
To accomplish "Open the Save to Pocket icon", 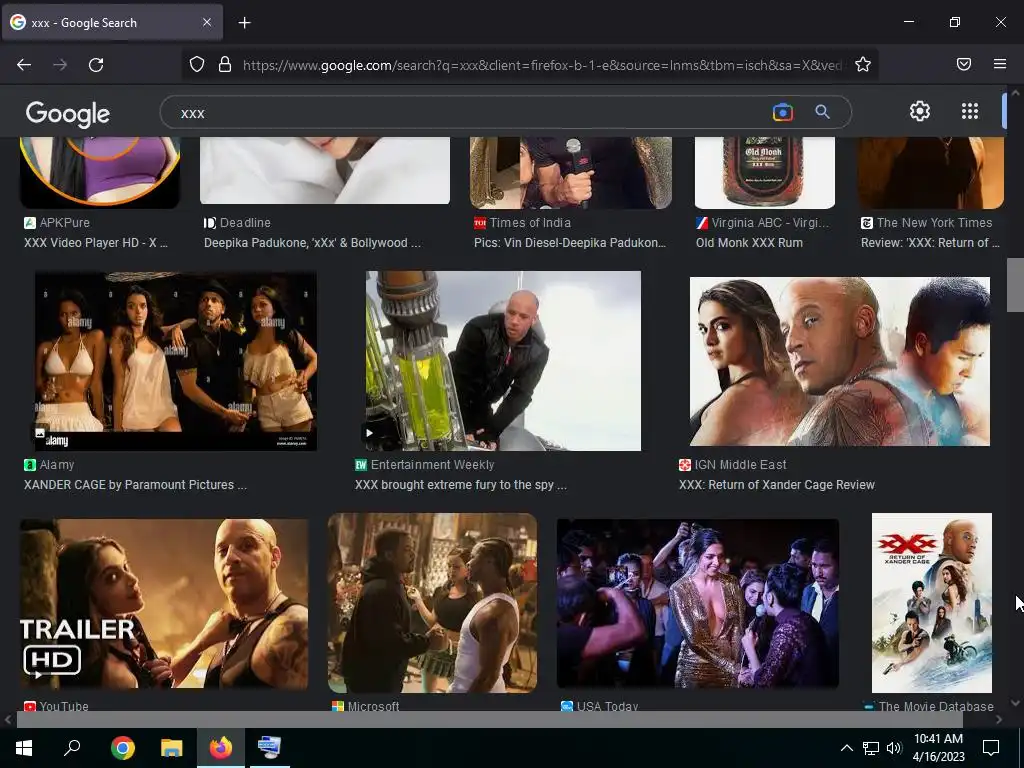I will click(x=963, y=64).
